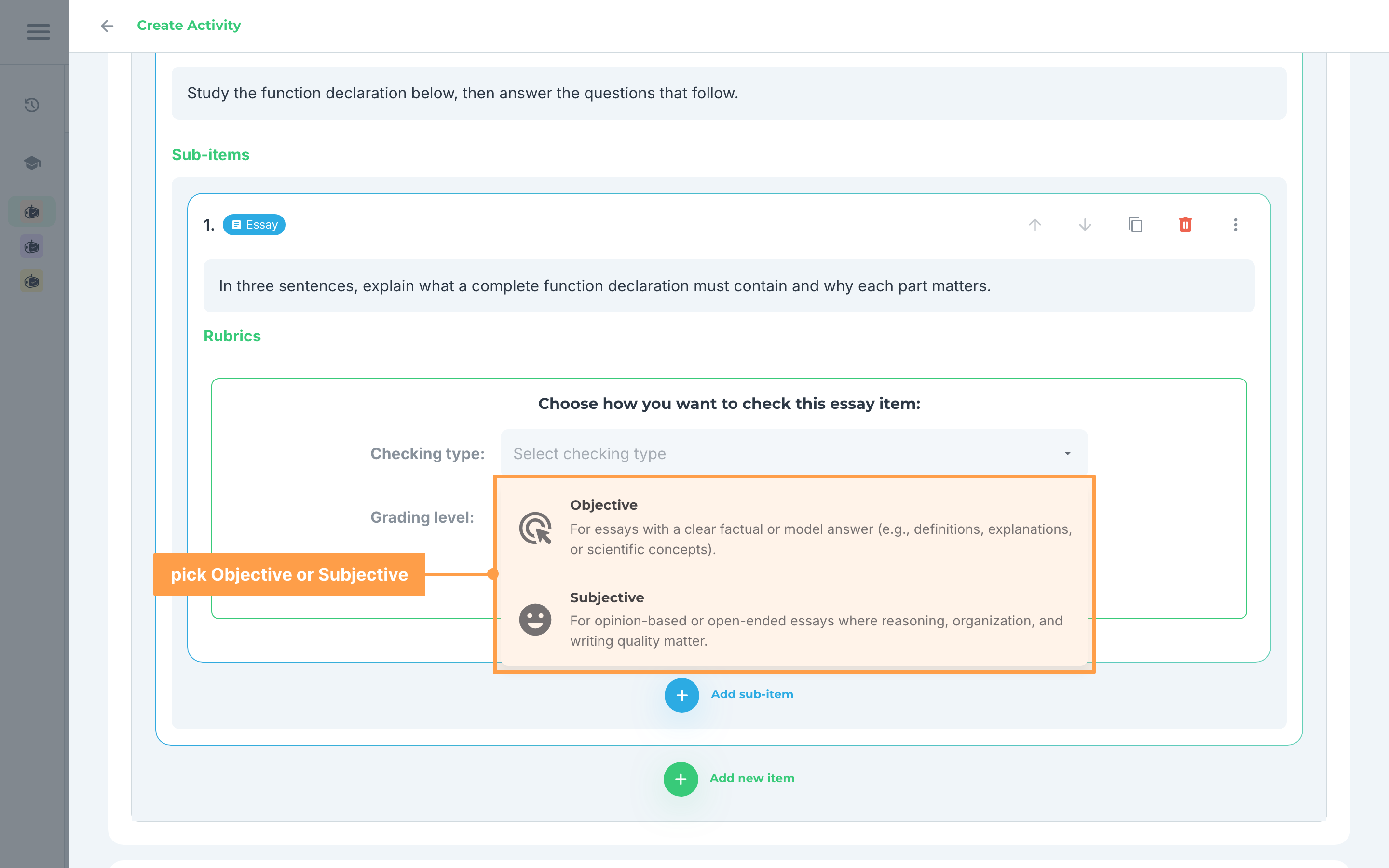Click the Create Activity title
The image size is (1389, 868).
tap(189, 25)
